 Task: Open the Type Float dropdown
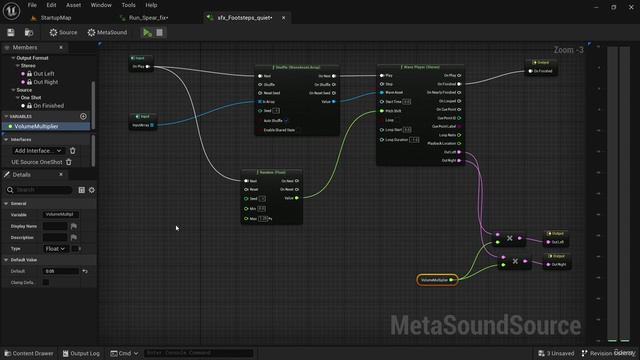click(55, 249)
